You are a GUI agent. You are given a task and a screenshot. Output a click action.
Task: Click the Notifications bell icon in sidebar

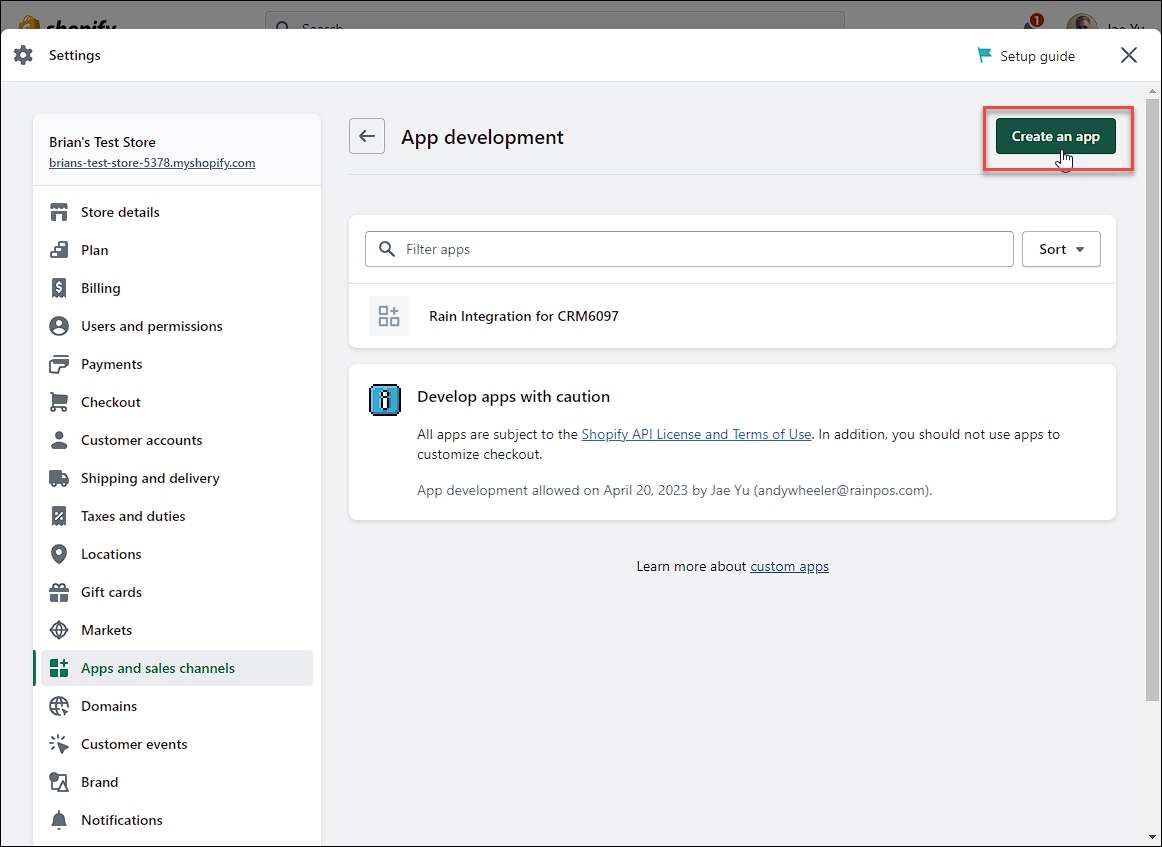59,820
